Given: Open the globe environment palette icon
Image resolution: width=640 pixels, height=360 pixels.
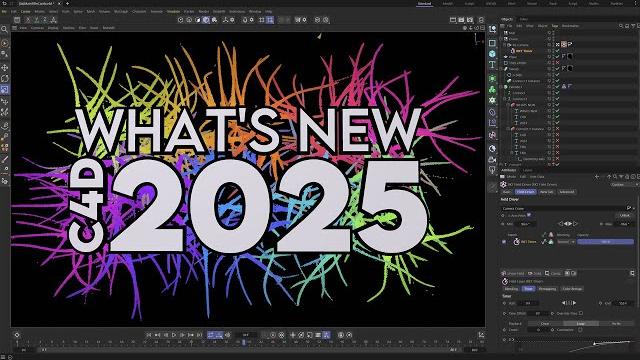Looking at the screenshot, I should point(492,148).
